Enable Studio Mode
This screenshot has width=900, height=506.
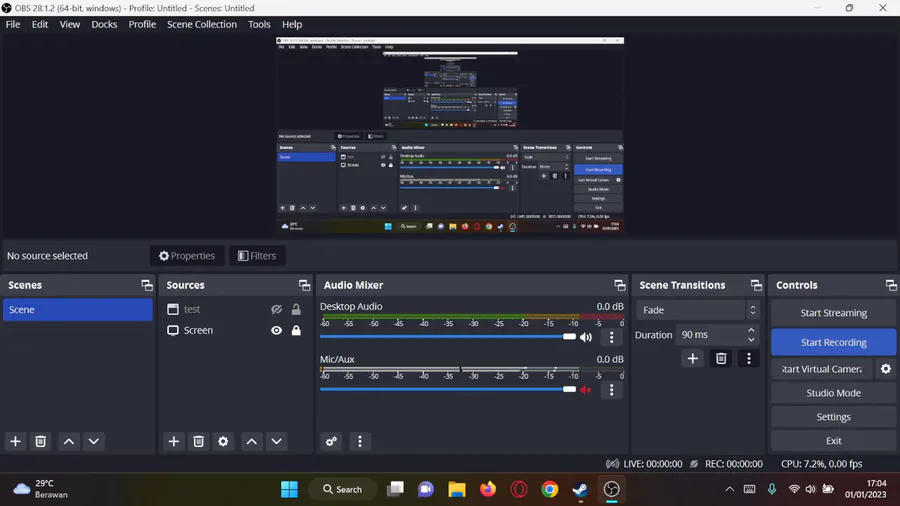coord(833,393)
